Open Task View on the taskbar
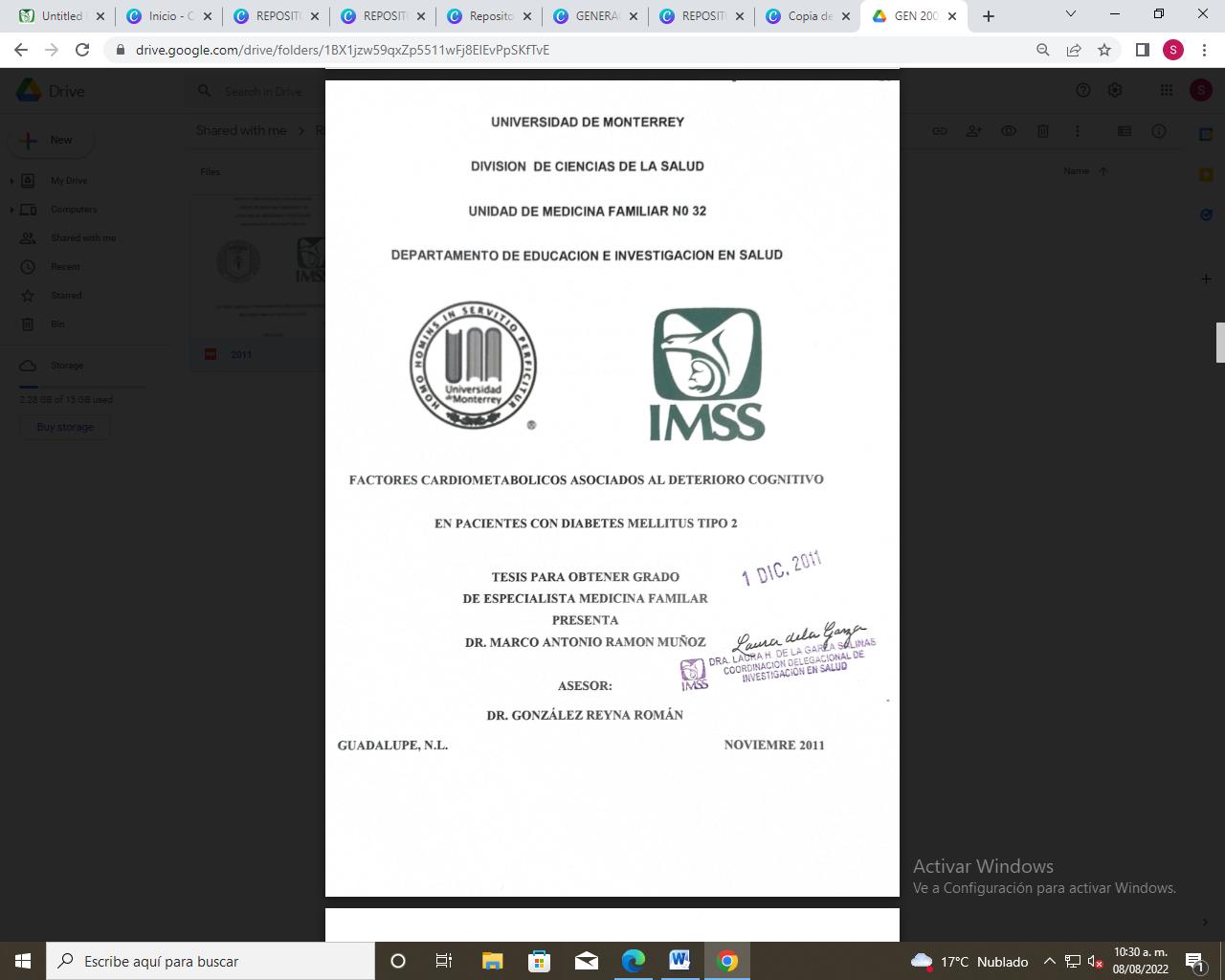 (444, 961)
